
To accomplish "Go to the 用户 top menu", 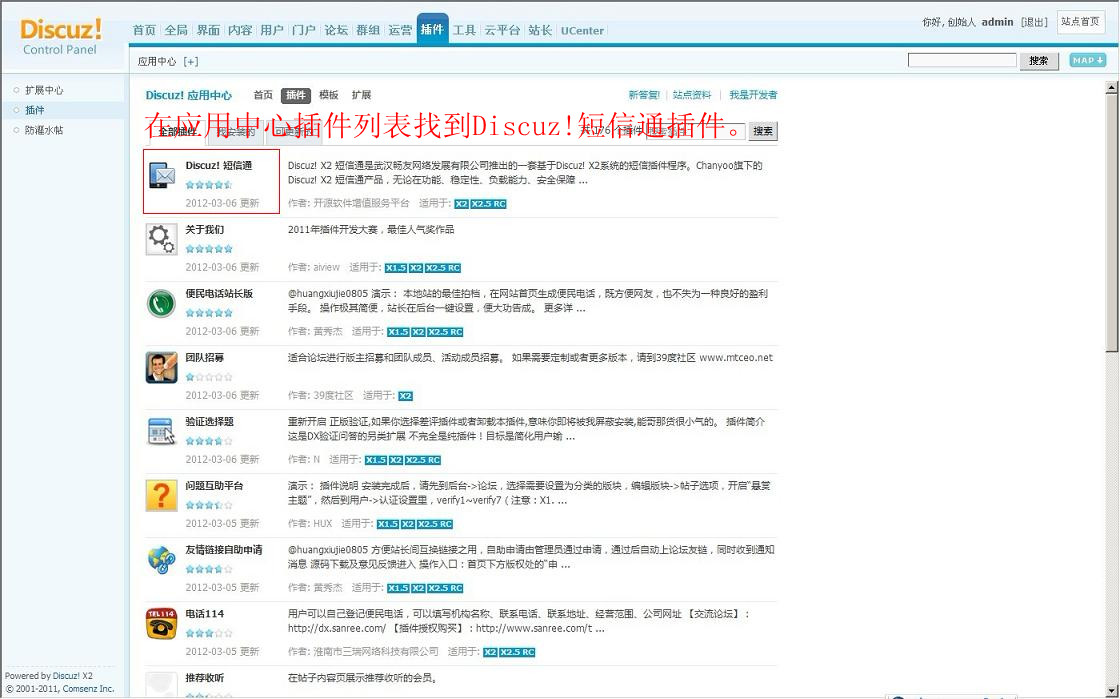I will (271, 30).
